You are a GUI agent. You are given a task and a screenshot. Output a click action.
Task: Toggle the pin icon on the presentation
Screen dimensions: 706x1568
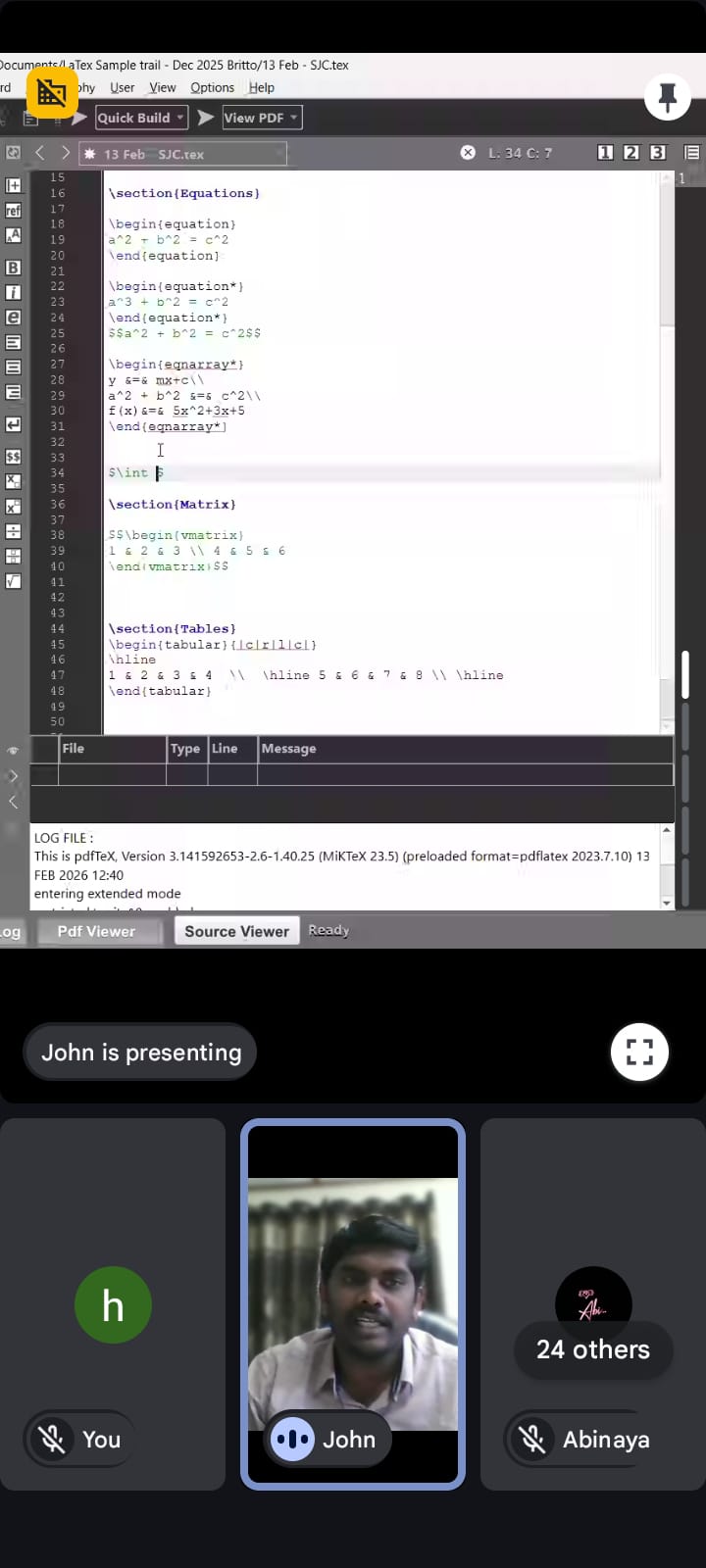pos(668,97)
